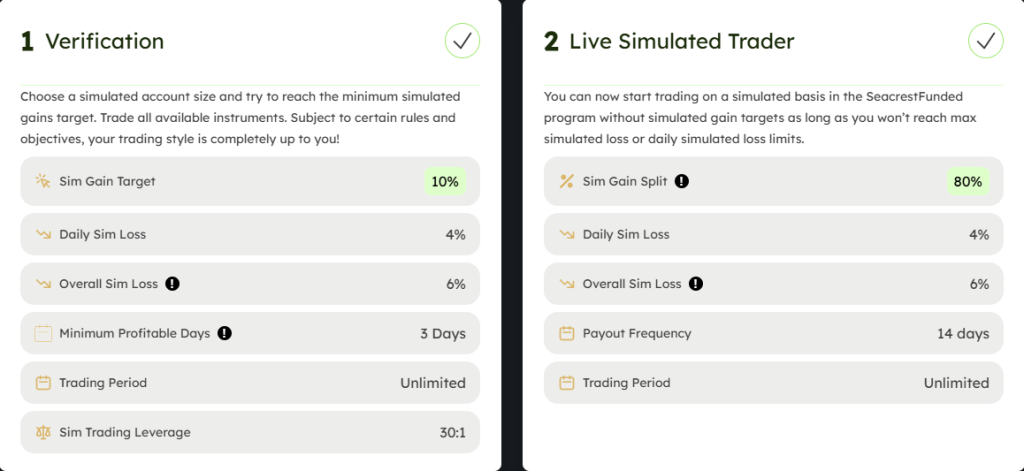Open info icon by Live Trader Overall Sim Loss
Image resolution: width=1024 pixels, height=471 pixels.
pos(696,284)
